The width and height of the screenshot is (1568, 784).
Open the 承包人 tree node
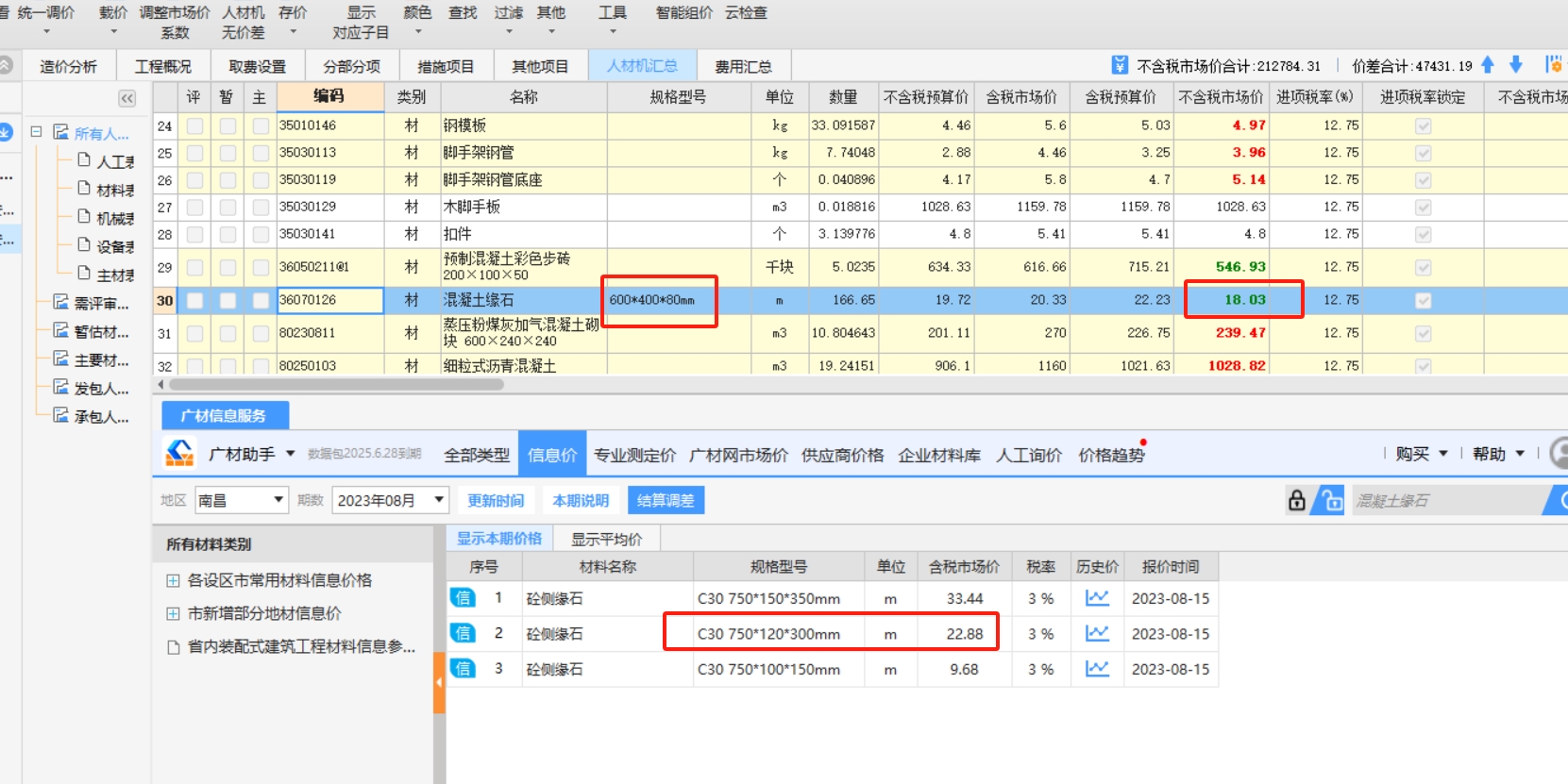point(92,416)
